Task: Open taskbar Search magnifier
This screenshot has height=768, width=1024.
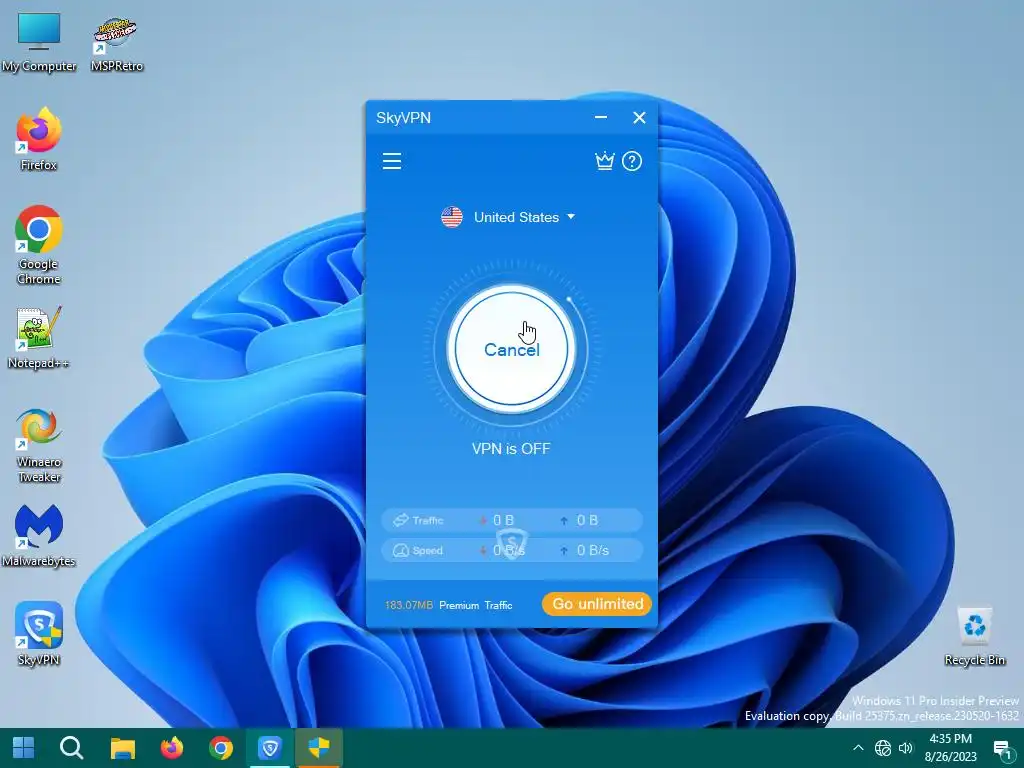Action: [x=71, y=748]
